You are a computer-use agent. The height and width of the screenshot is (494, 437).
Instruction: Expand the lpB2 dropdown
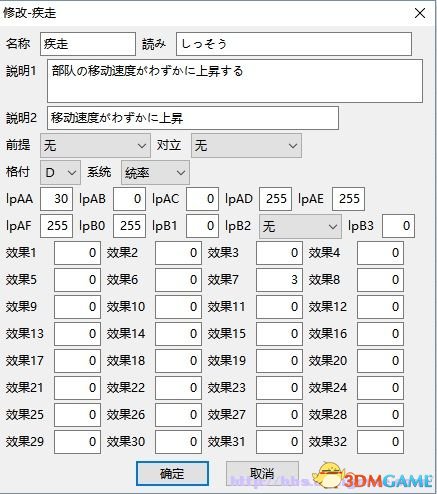point(300,226)
